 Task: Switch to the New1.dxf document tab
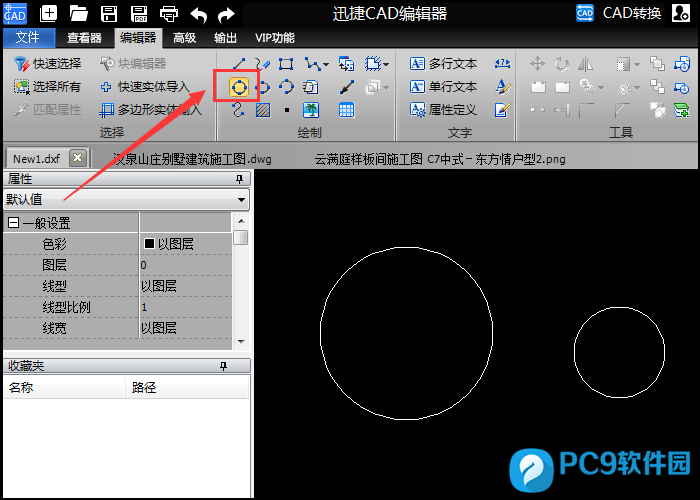[x=37, y=159]
